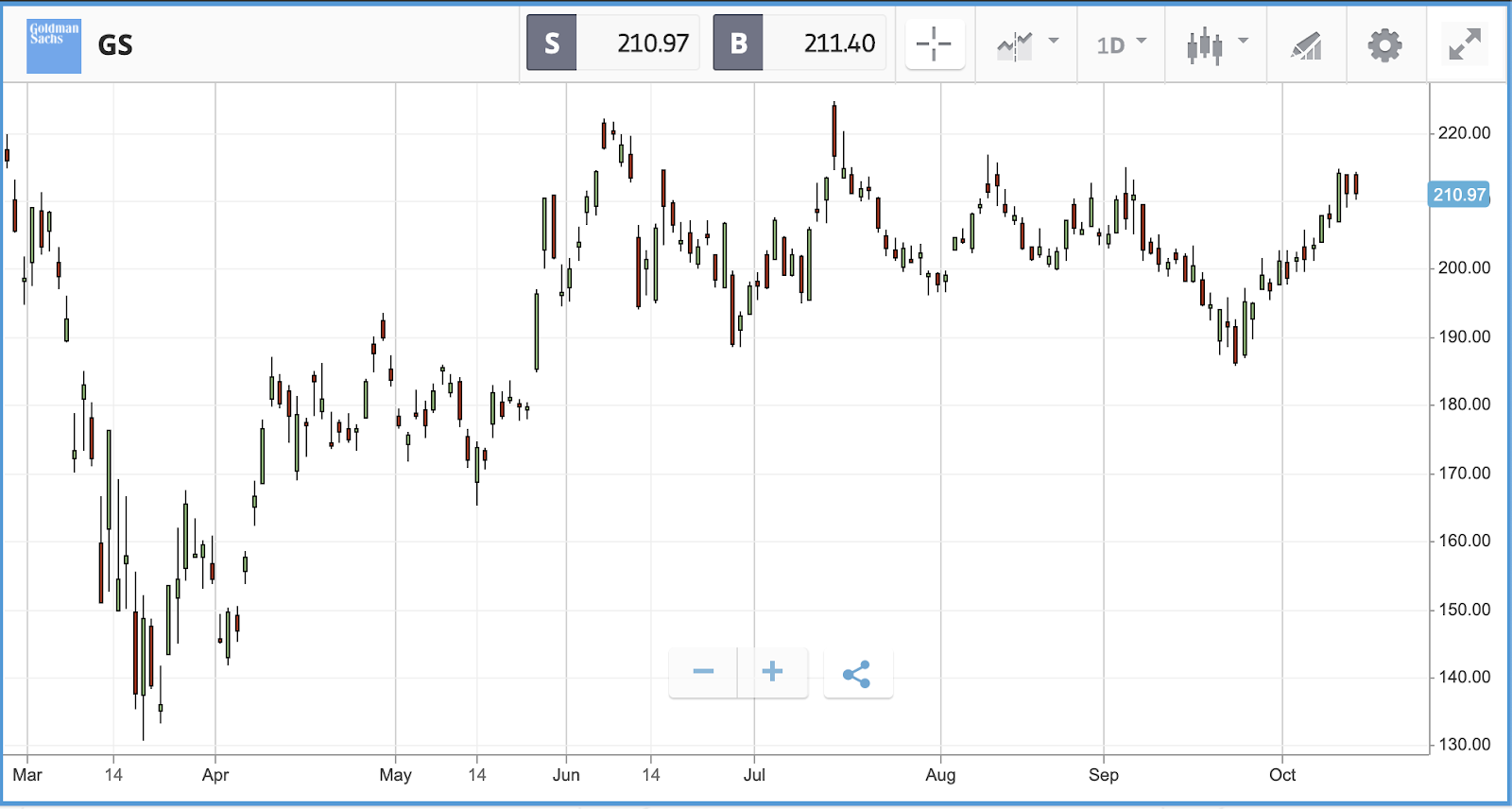Click the B buy button
This screenshot has height=809, width=1512.
(738, 43)
